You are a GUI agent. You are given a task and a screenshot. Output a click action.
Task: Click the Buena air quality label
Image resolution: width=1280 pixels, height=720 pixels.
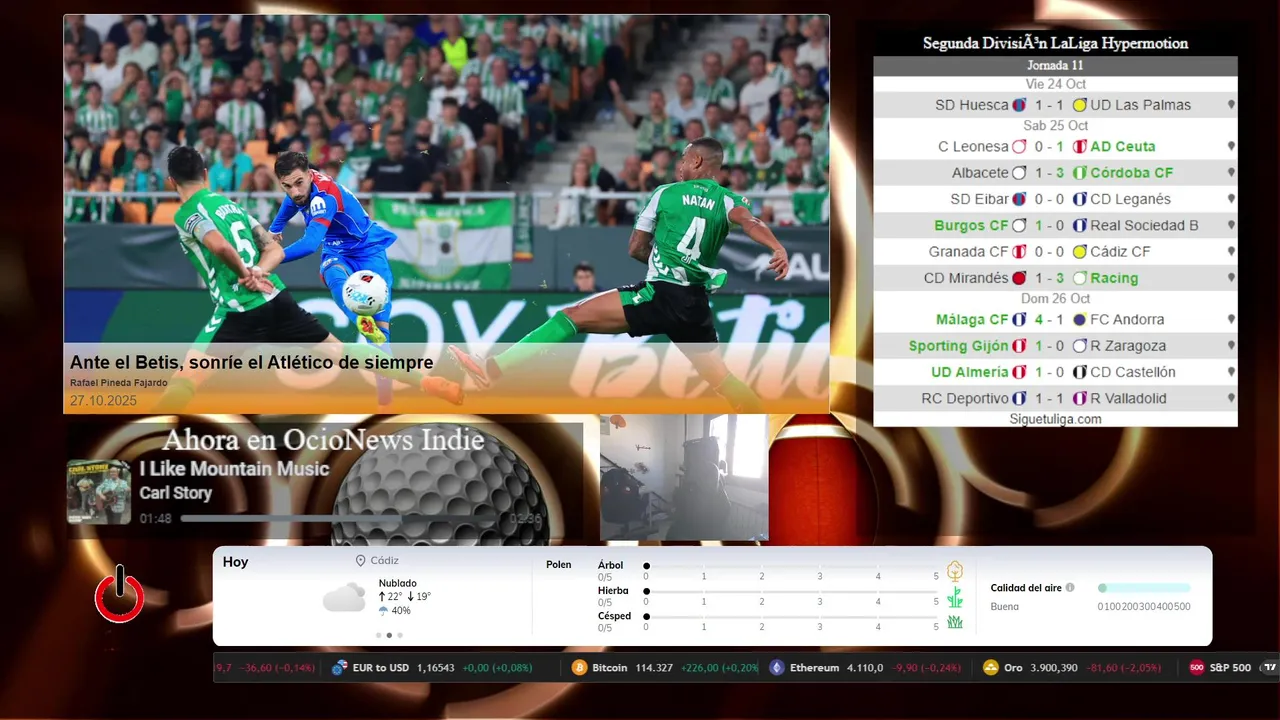pos(1005,606)
